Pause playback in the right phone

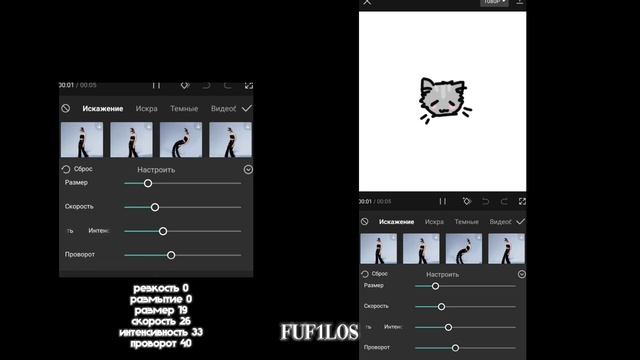pos(442,201)
